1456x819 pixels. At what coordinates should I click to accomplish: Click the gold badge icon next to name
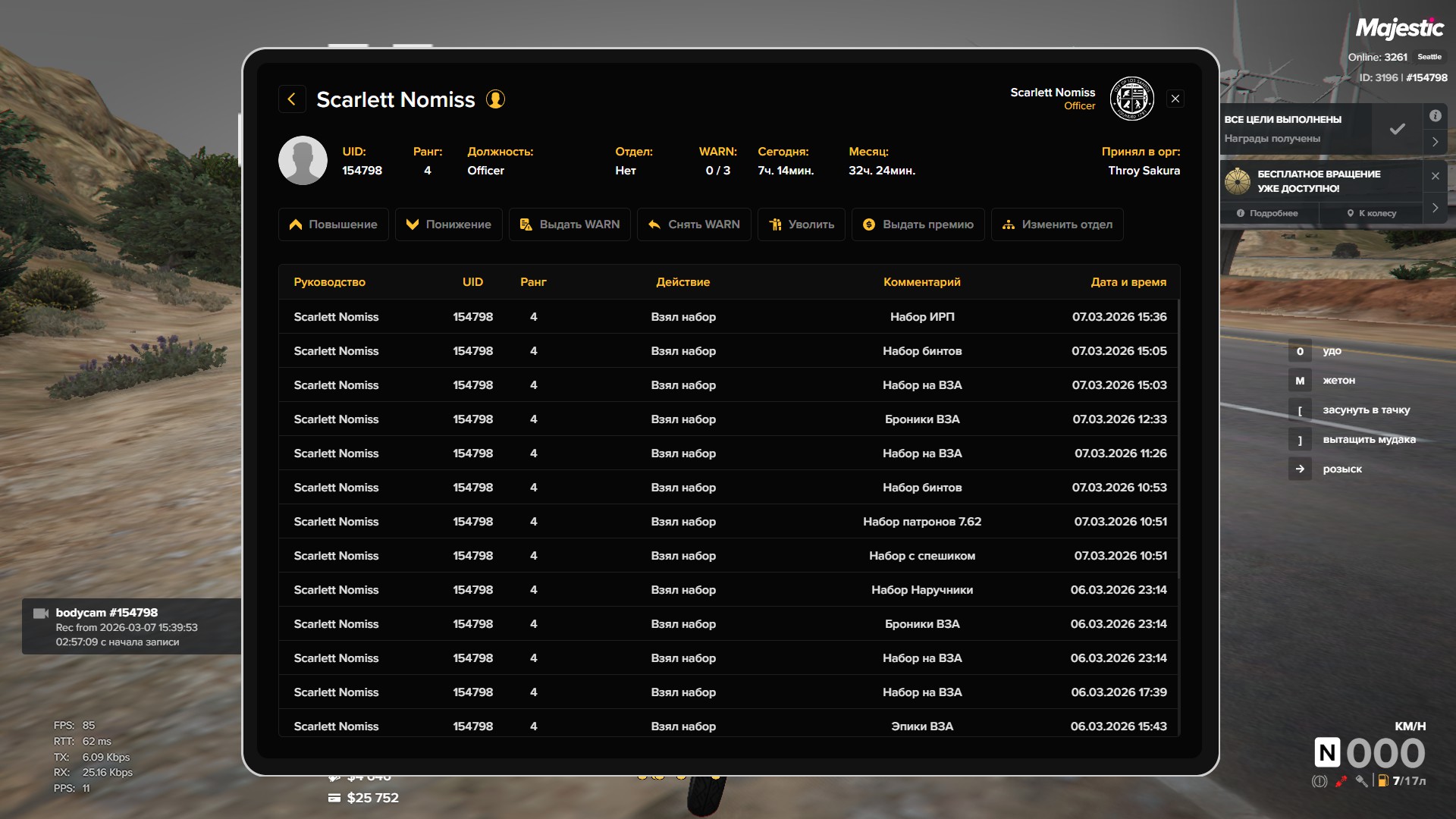495,99
